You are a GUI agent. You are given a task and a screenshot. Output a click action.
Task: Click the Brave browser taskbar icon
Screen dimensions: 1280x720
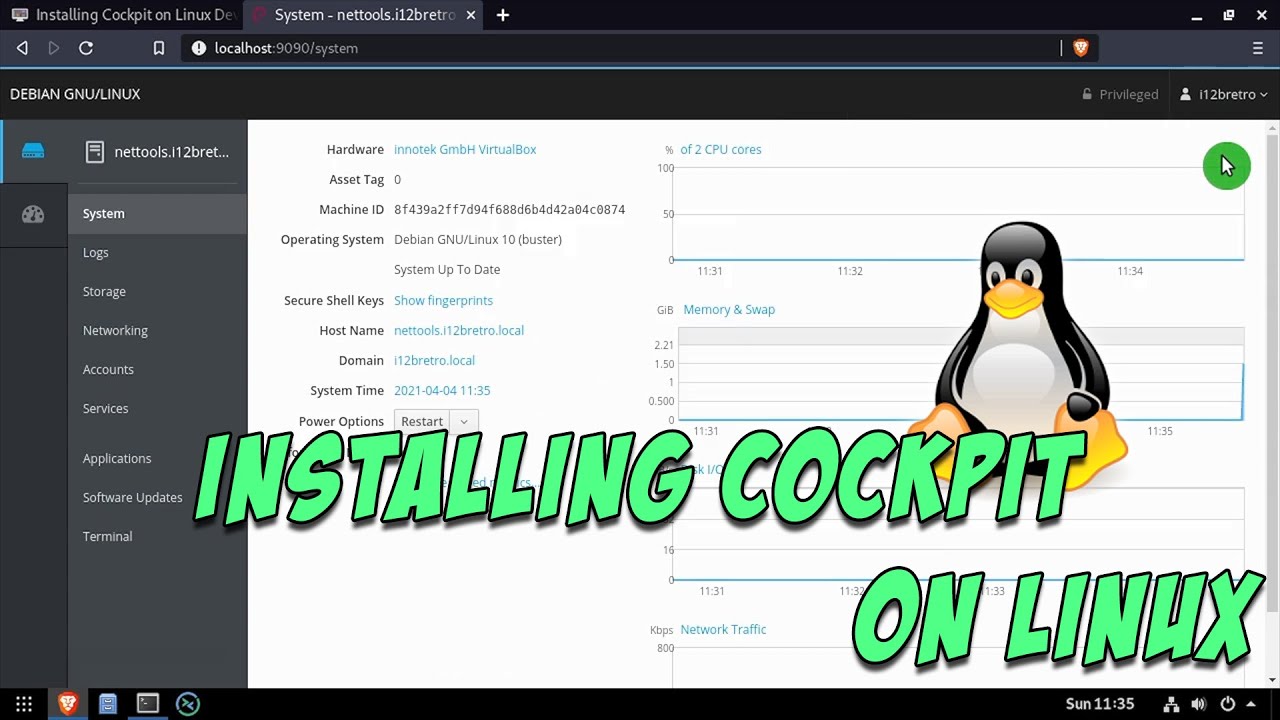[x=68, y=704]
